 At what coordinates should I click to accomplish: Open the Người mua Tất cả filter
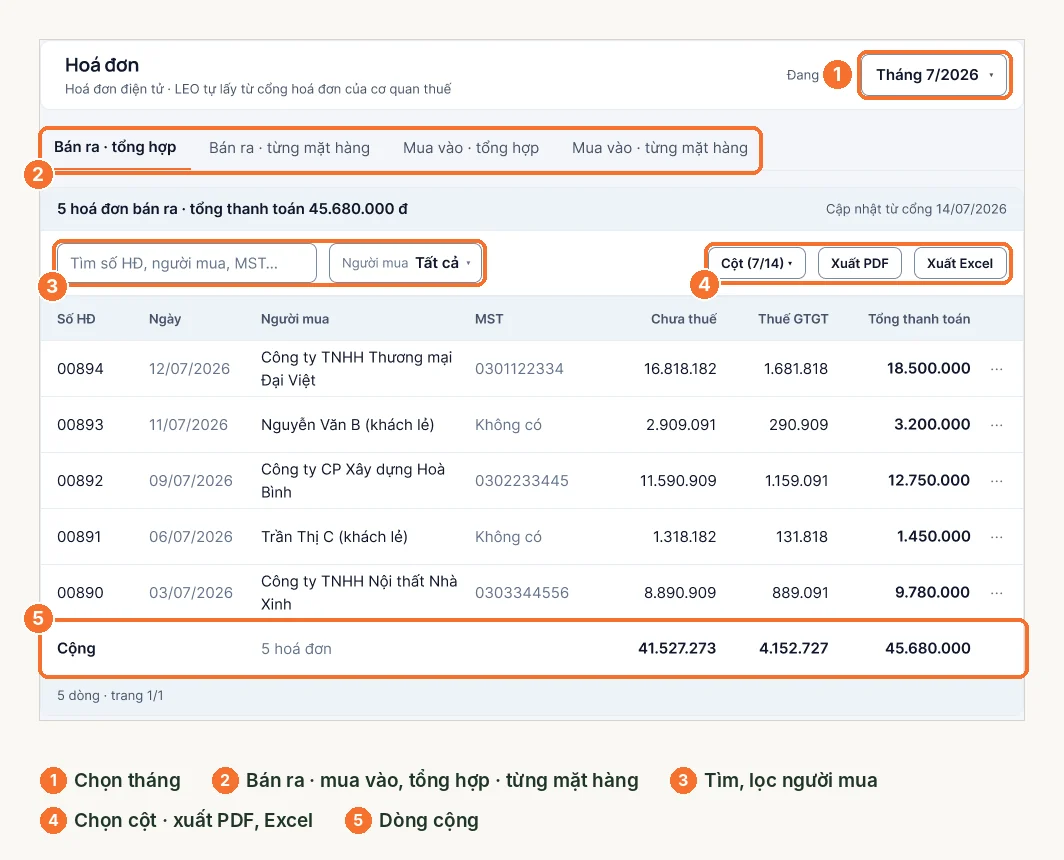(x=405, y=263)
